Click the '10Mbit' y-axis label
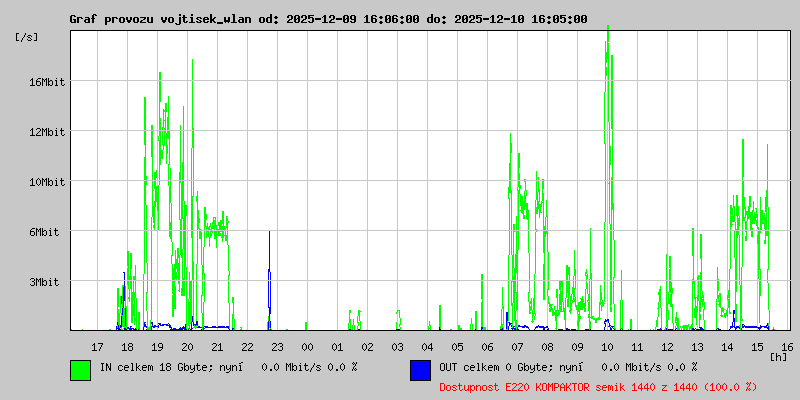 pyautogui.click(x=47, y=182)
